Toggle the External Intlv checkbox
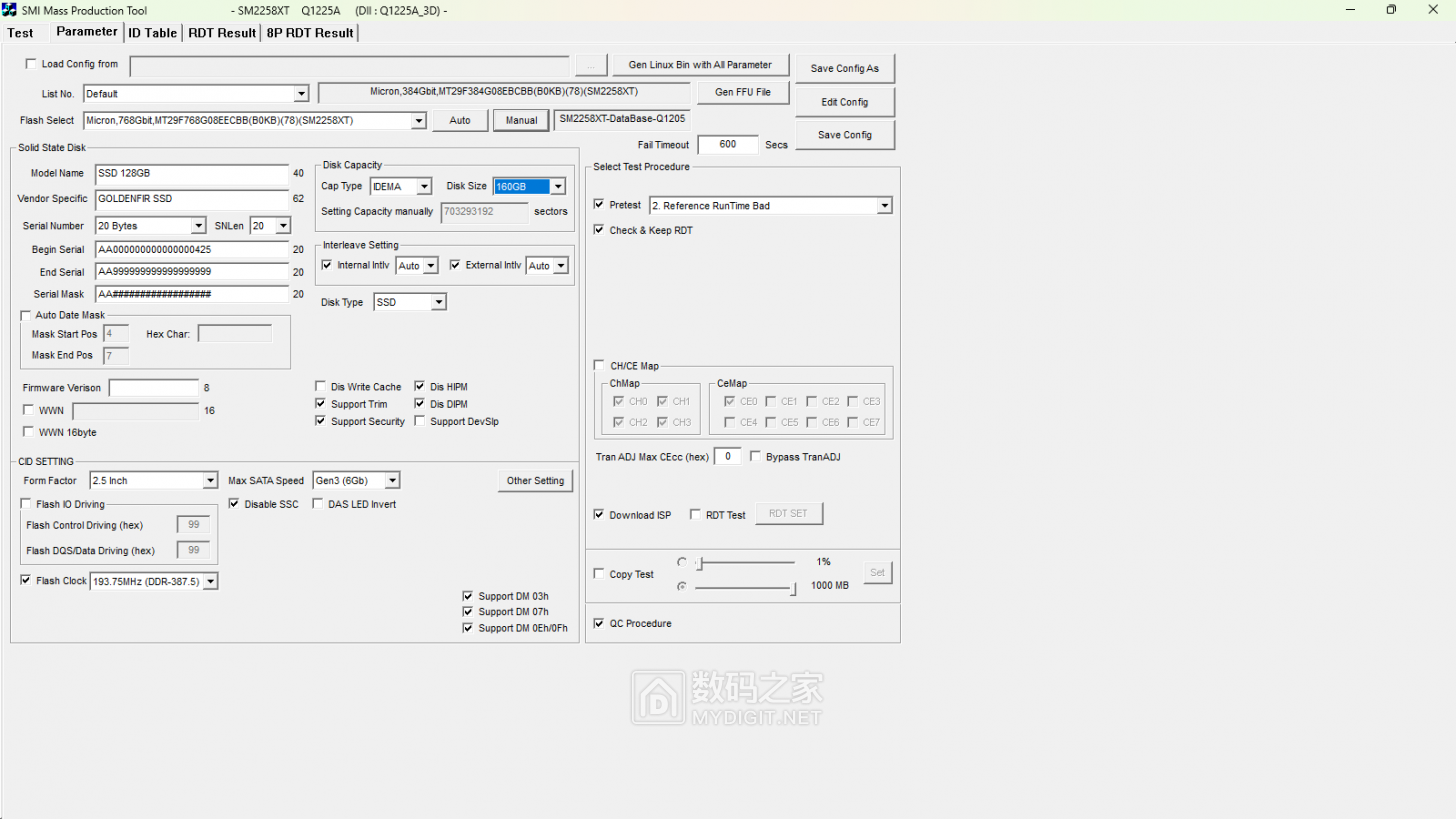The height and width of the screenshot is (819, 1456). click(455, 265)
